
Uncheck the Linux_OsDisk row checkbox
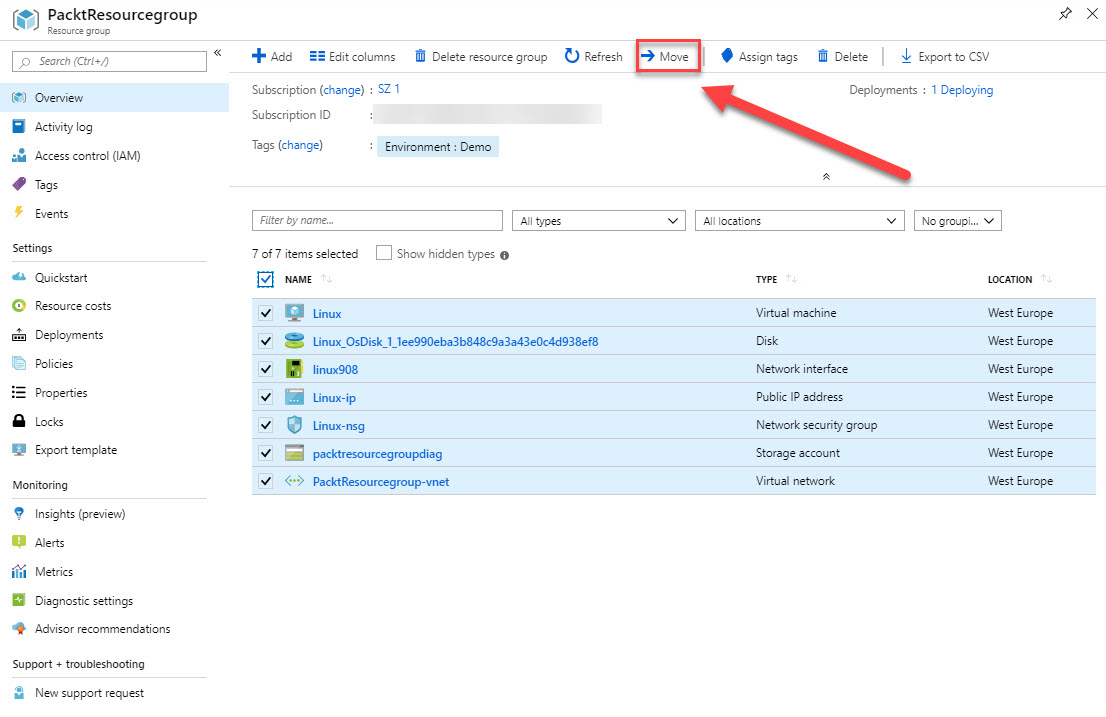265,341
